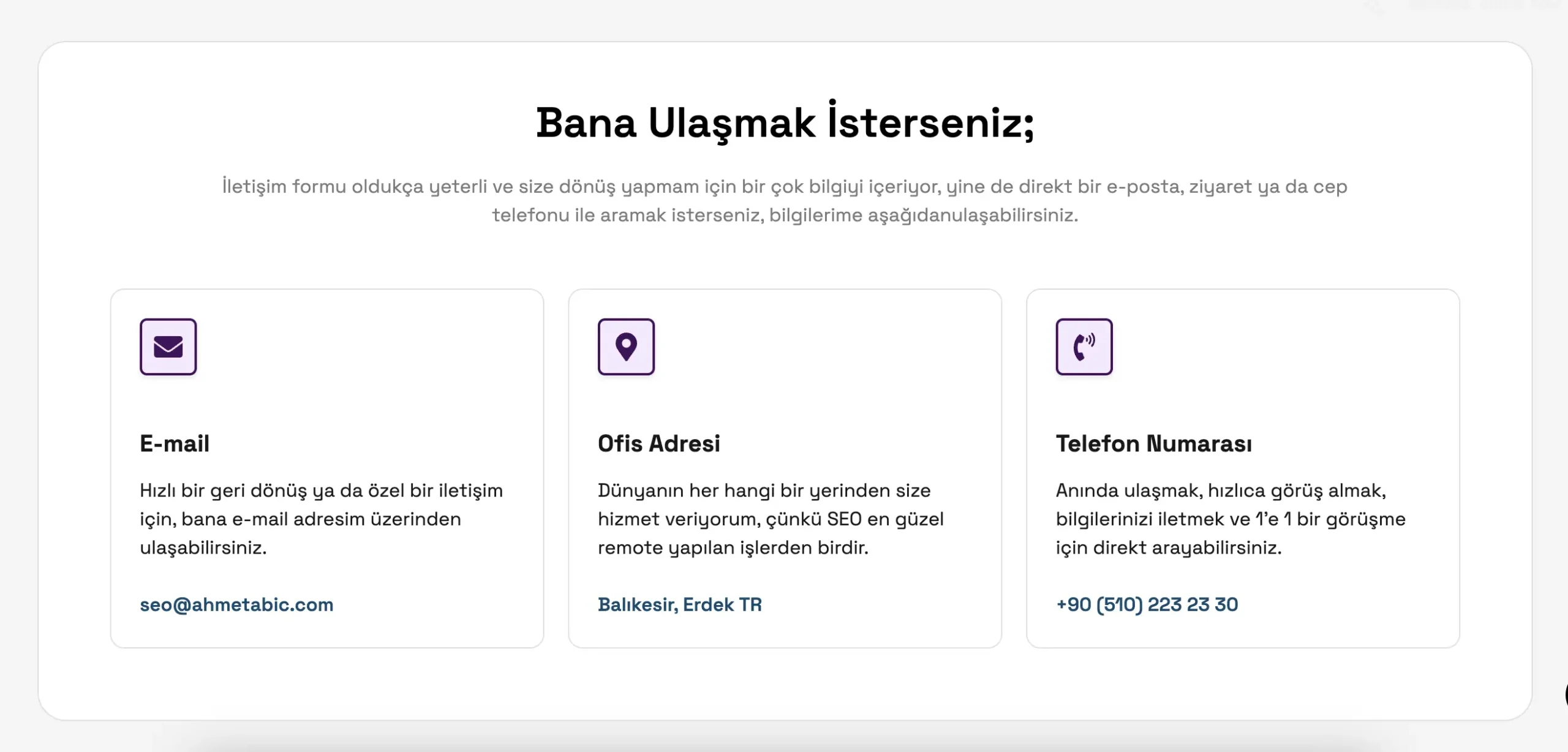Click the 'Anında ulaşmak, hızlıca görüş' description

click(x=1231, y=519)
